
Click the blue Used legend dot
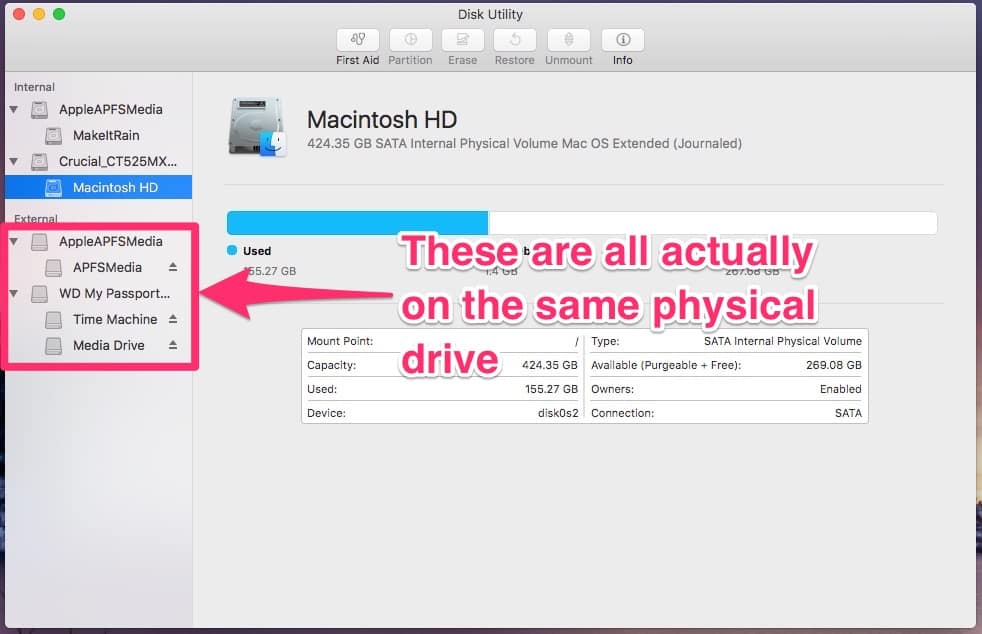232,251
